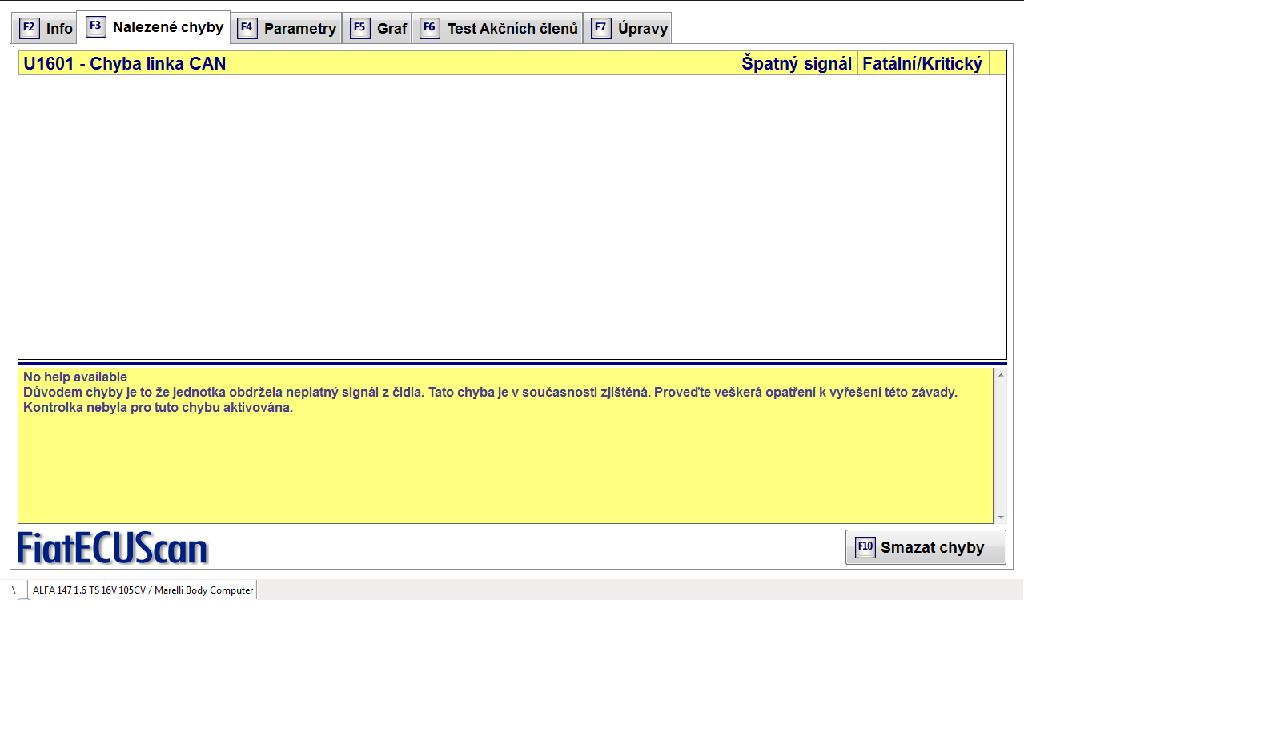Click the Fatální/Kritický severity cell
This screenshot has height=749, width=1279.
click(x=922, y=64)
